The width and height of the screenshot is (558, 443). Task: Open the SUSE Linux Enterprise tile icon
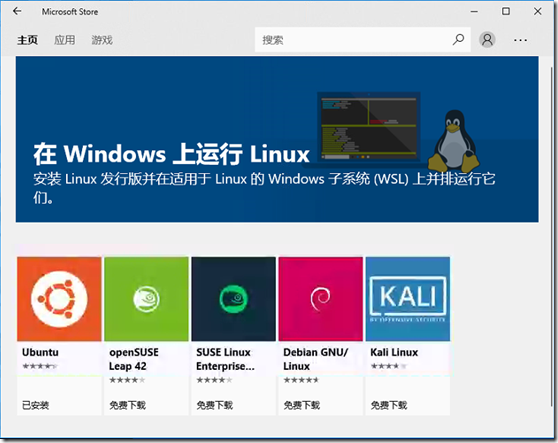[x=233, y=299]
